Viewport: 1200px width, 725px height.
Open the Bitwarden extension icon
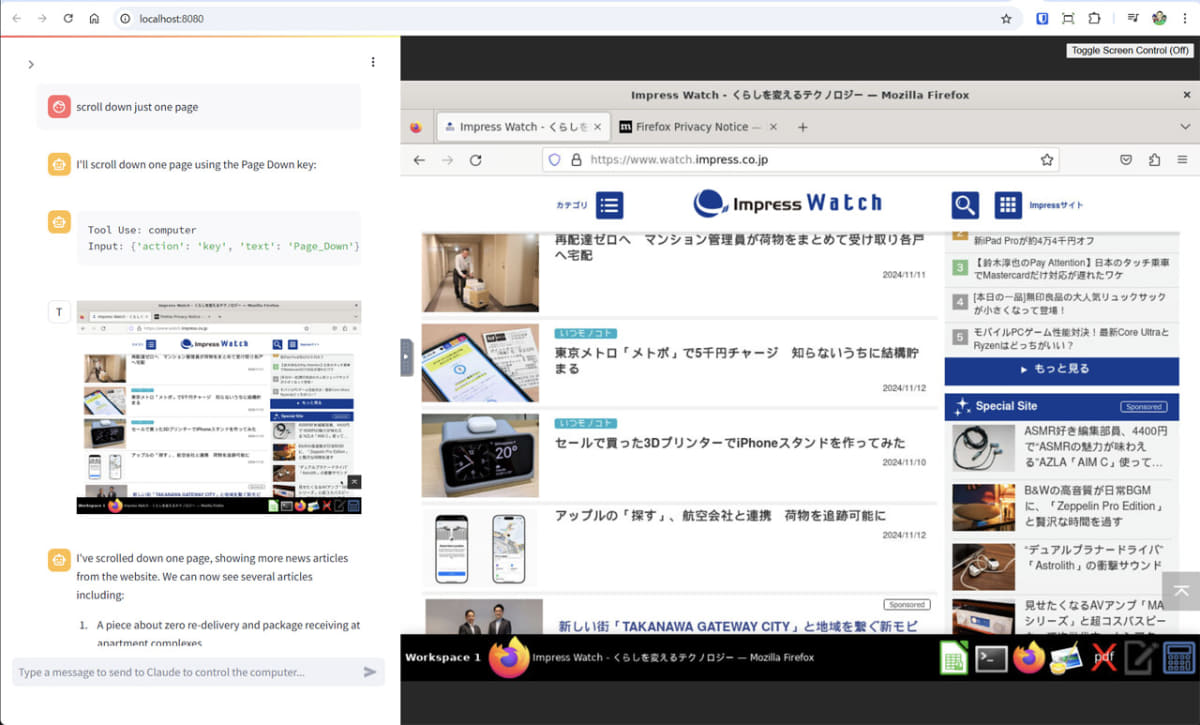click(x=1041, y=18)
